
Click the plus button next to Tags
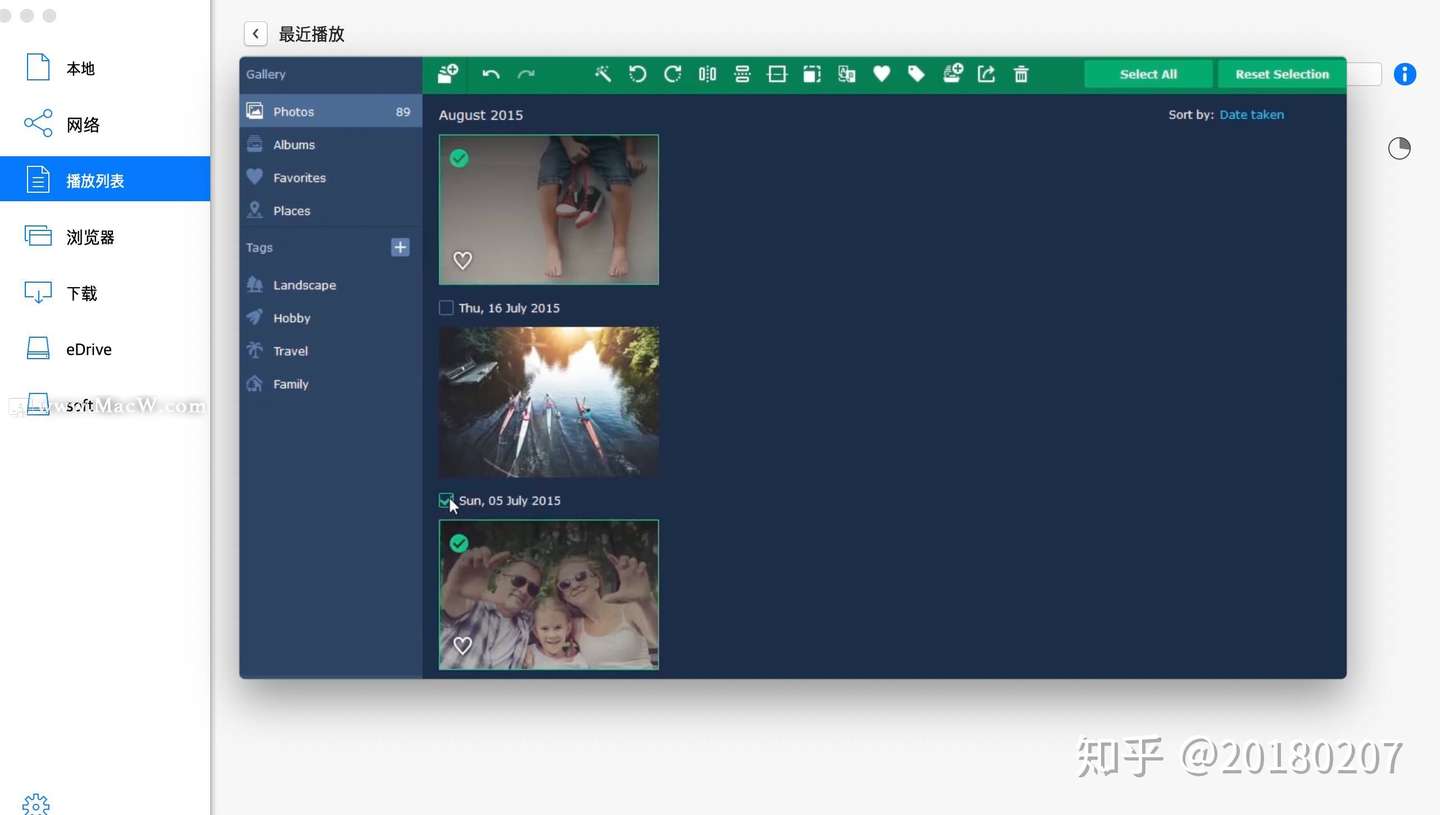click(x=400, y=247)
